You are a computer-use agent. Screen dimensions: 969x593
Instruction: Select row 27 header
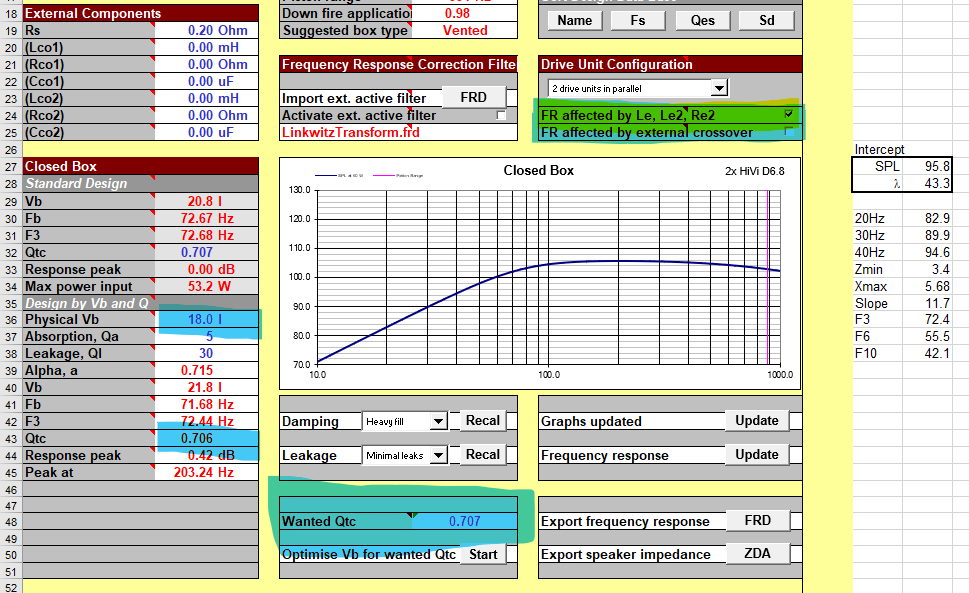(11, 167)
